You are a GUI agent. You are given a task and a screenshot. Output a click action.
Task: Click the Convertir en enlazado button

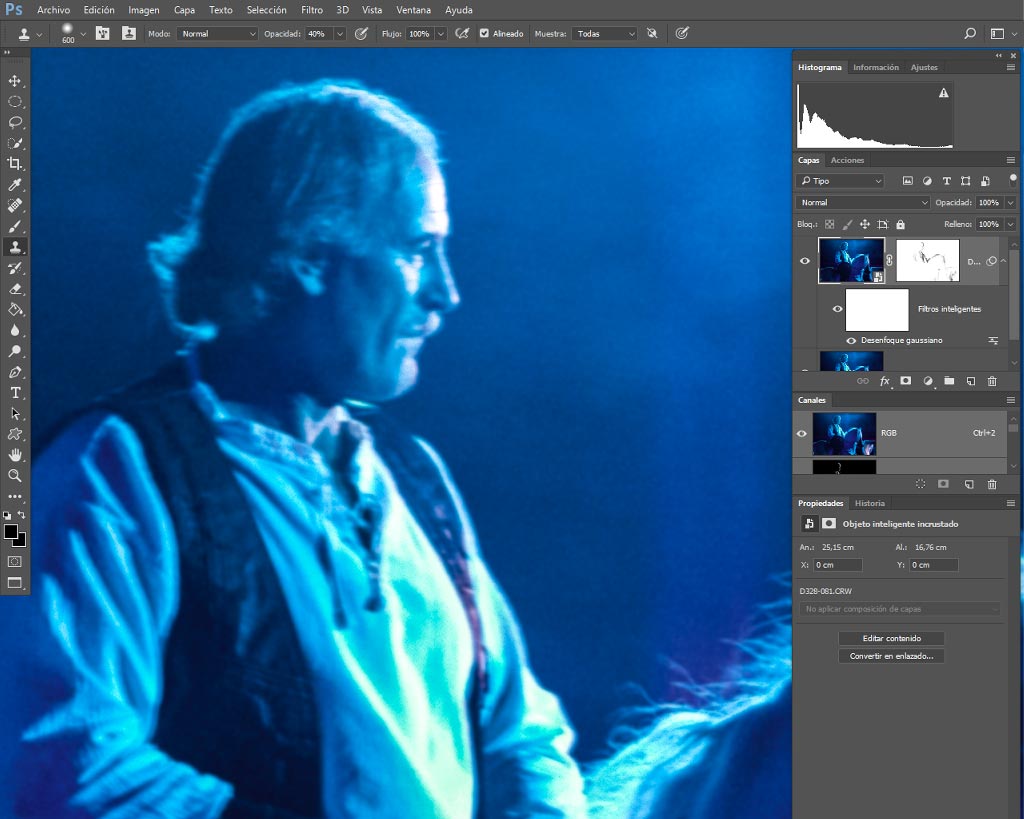[x=891, y=656]
